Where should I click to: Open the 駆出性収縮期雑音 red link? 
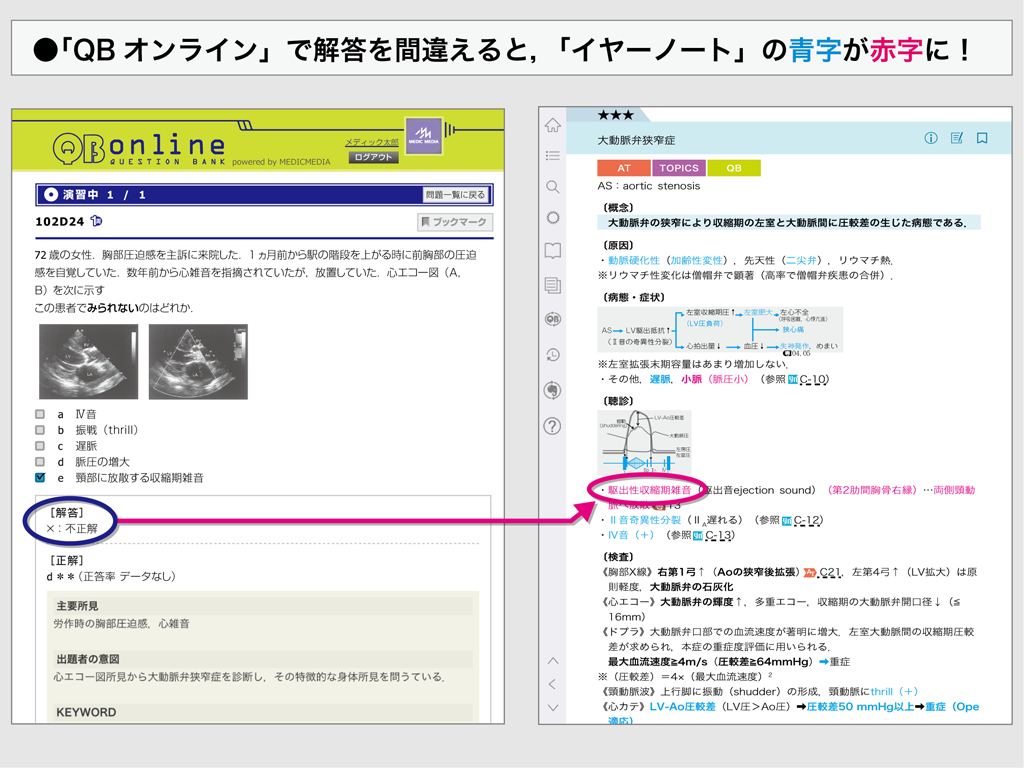(x=649, y=490)
